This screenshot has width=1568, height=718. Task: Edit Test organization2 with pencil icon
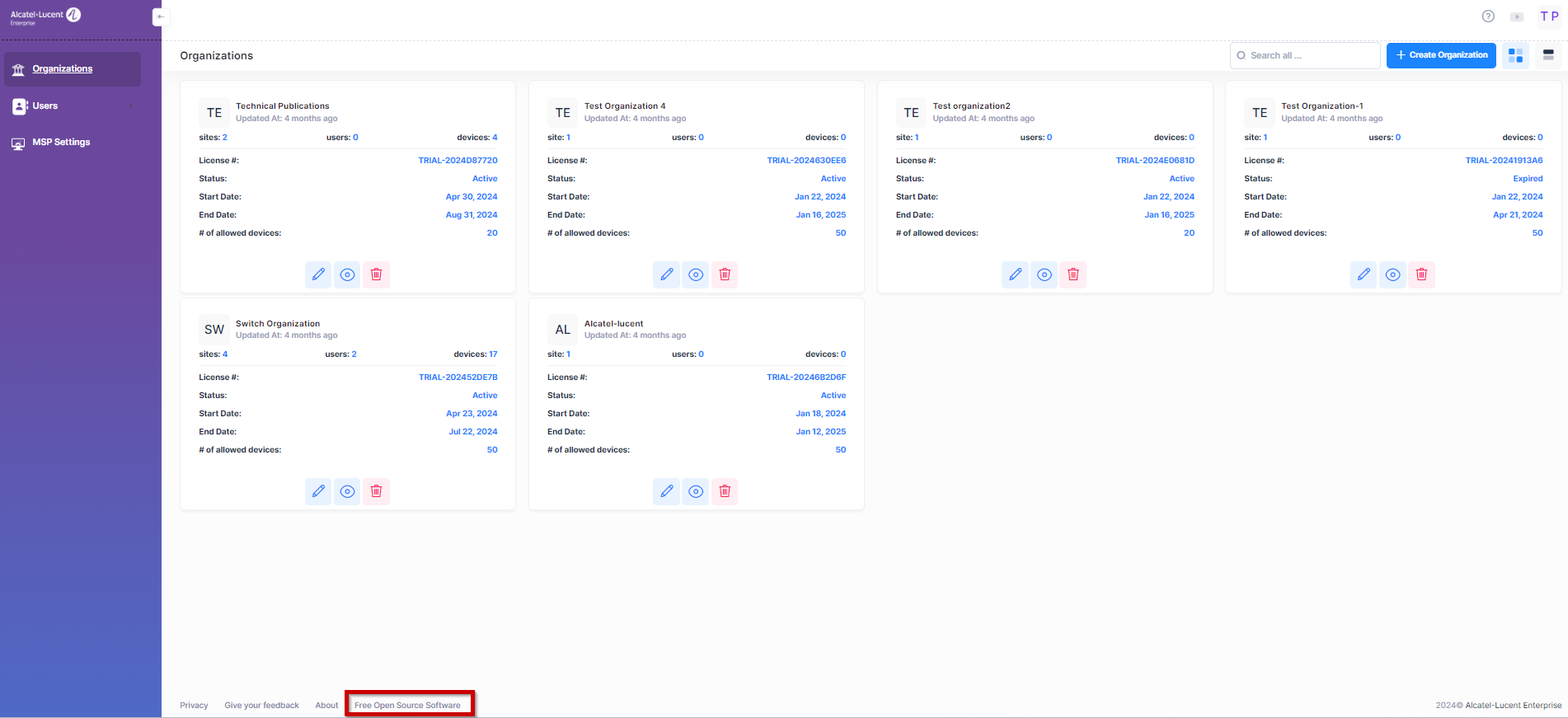tap(1015, 275)
